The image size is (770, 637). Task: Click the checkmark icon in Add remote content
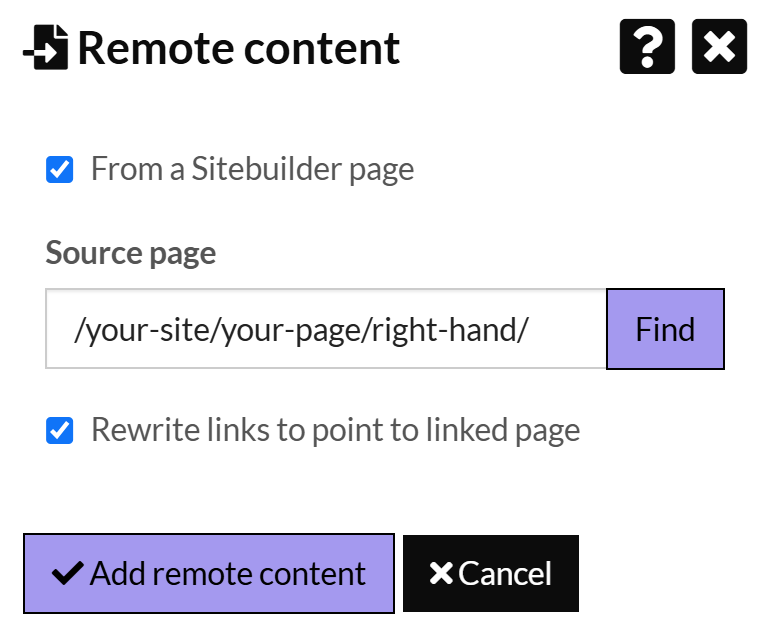point(68,573)
